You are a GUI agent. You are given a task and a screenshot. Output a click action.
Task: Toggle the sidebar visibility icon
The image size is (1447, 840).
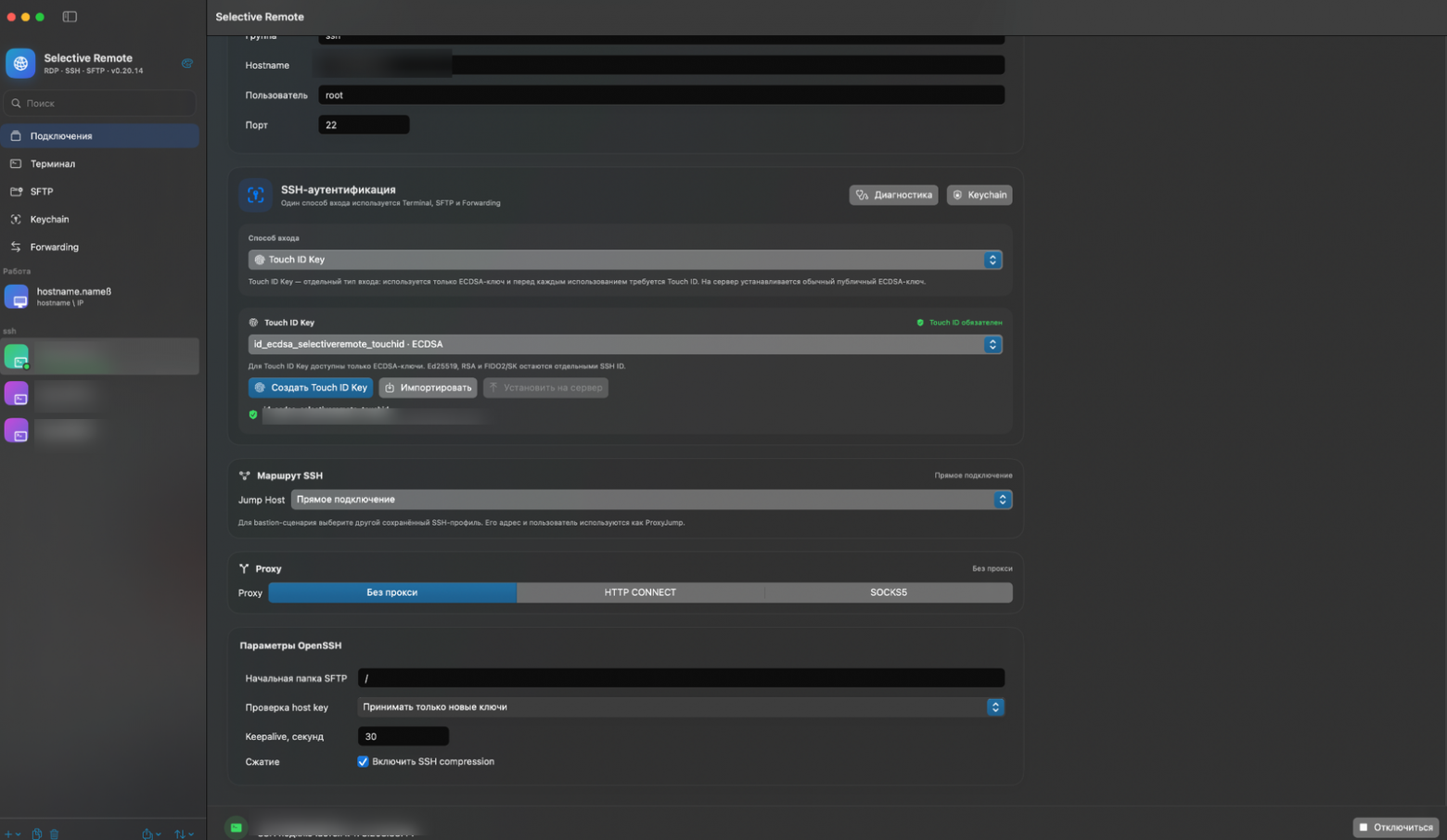point(70,17)
